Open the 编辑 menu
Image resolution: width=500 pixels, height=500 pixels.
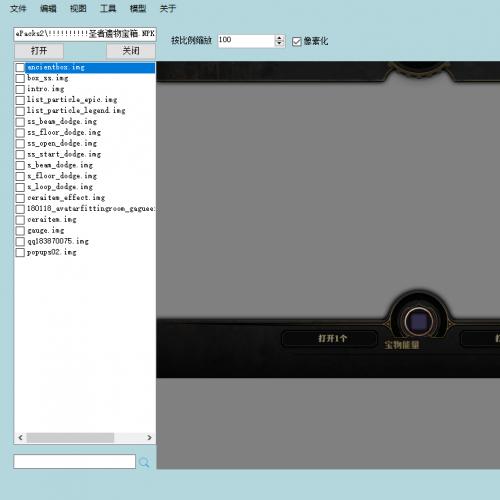pos(48,8)
